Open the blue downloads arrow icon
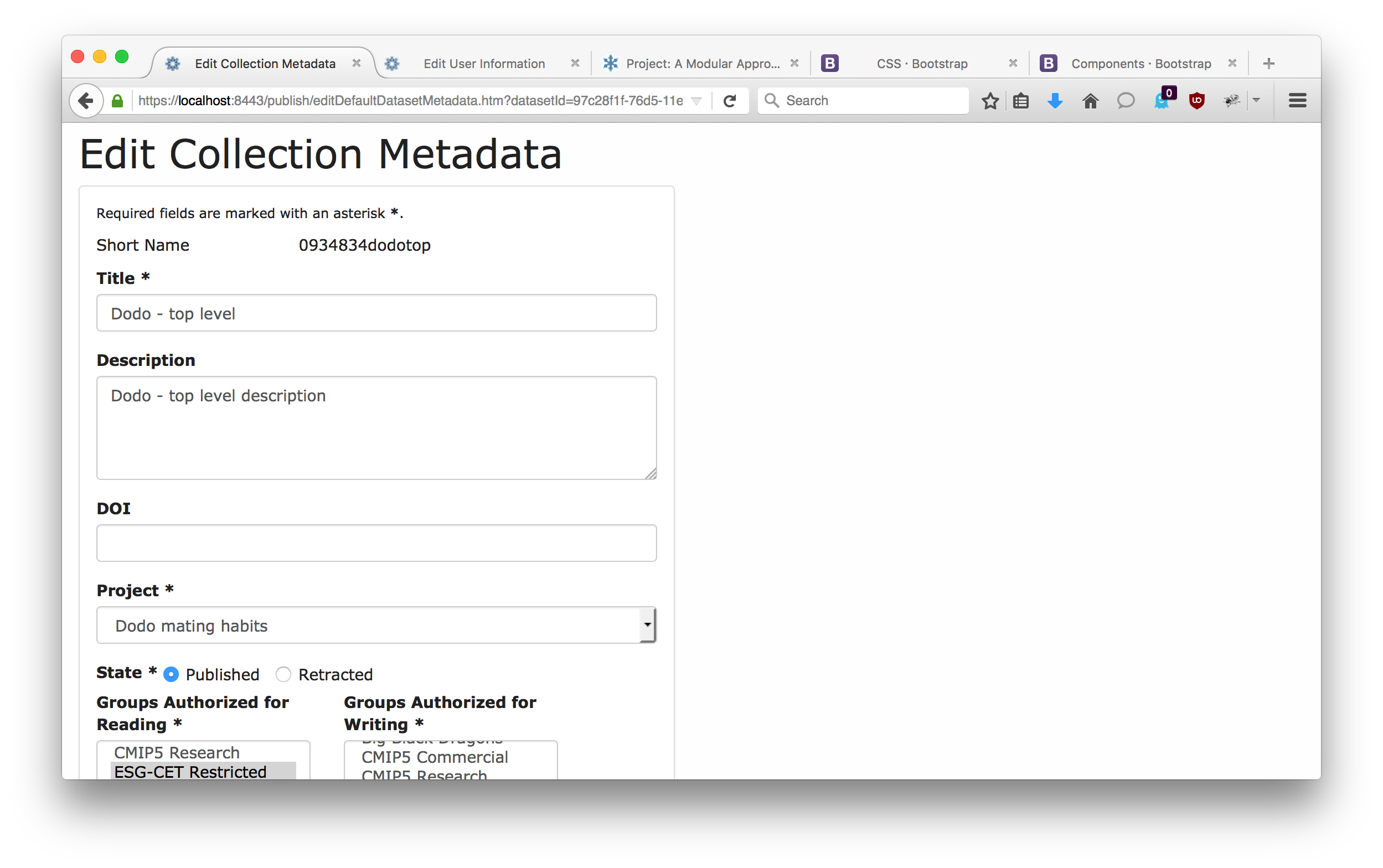This screenshot has height=868, width=1383. pos(1055,101)
